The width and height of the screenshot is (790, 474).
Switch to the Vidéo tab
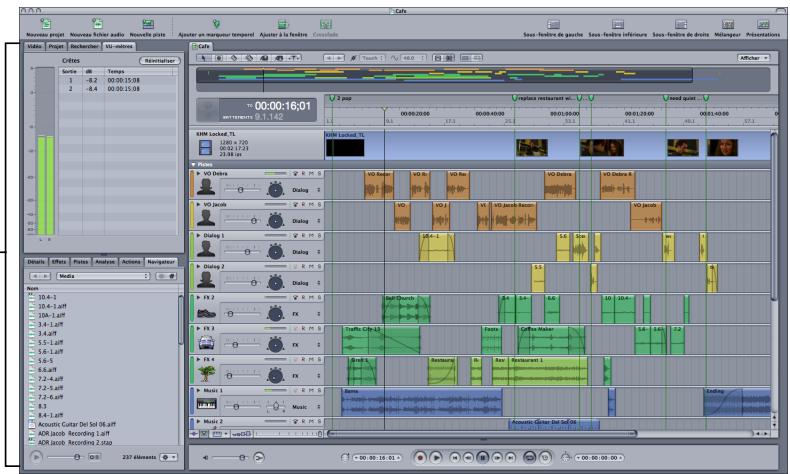[x=34, y=46]
